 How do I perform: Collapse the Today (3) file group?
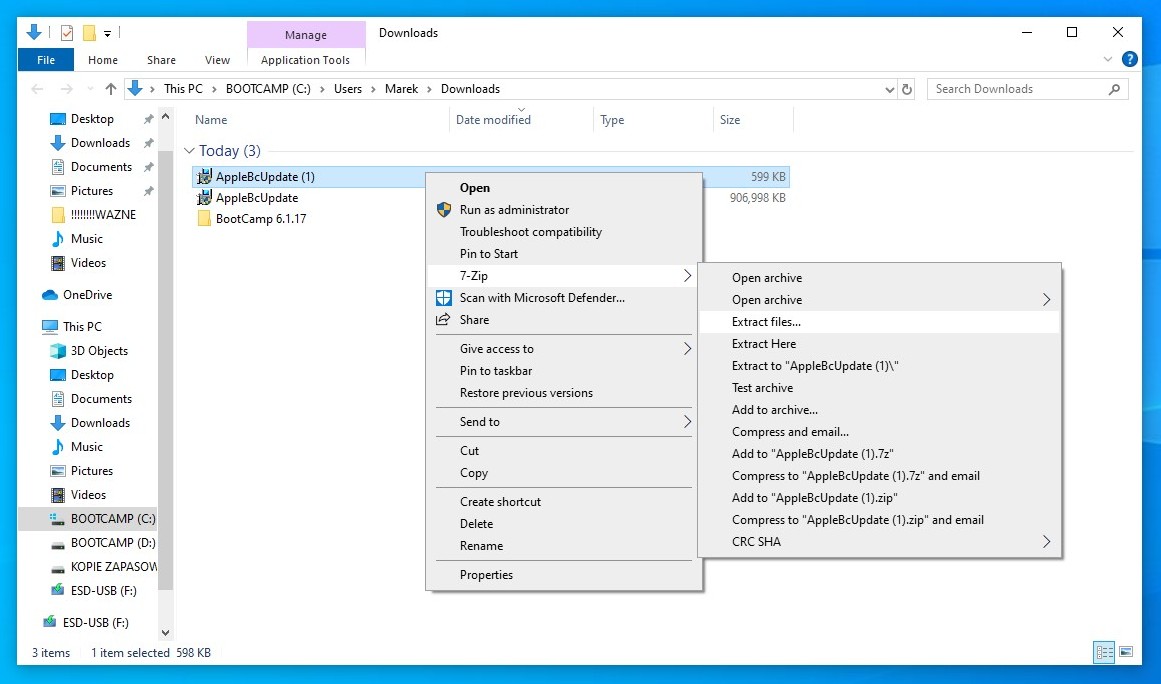click(x=189, y=151)
